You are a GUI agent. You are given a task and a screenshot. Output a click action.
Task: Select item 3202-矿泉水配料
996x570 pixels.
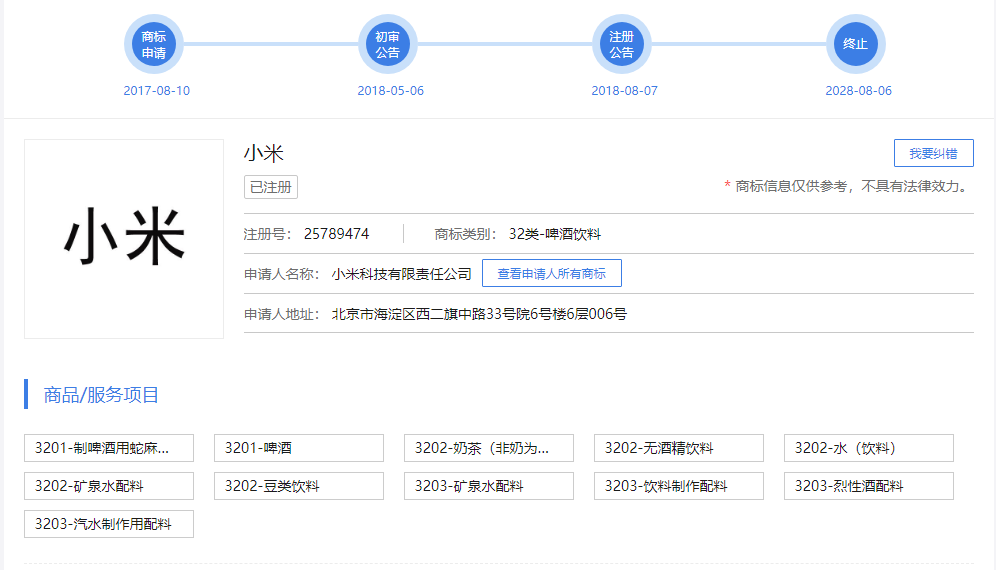click(x=109, y=486)
